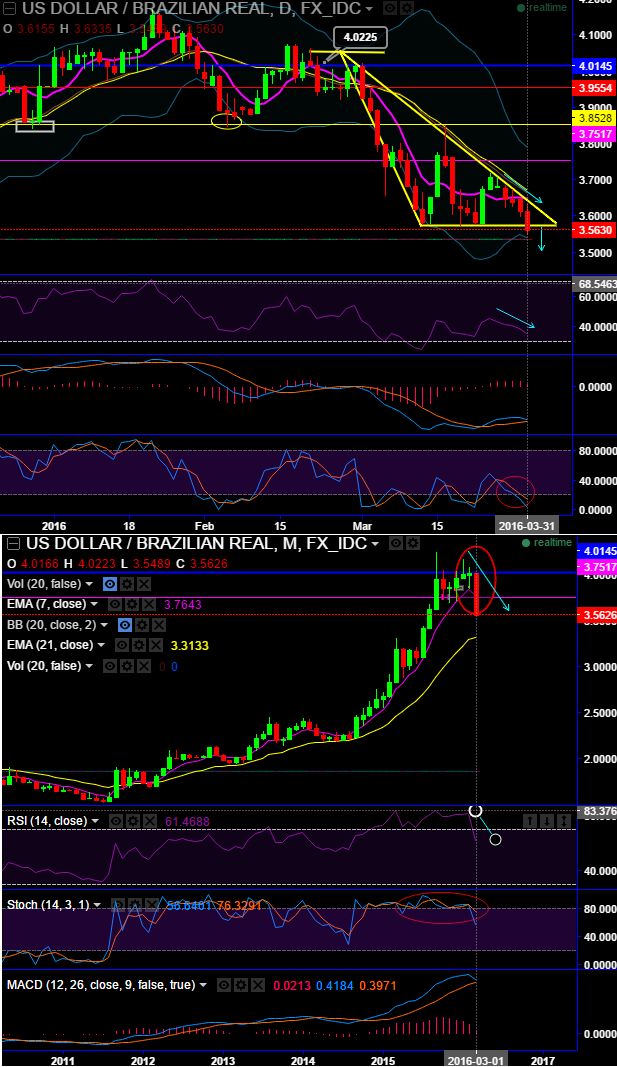Viewport: 617px width, 1067px height.
Task: Toggle visibility of first Vol (20, false)
Action: [x=110, y=583]
